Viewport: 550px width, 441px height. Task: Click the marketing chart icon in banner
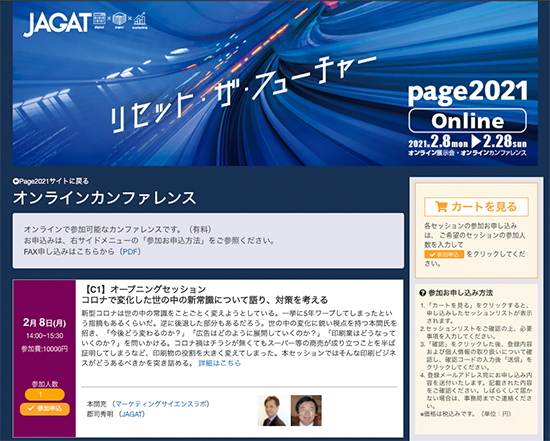pos(140,20)
